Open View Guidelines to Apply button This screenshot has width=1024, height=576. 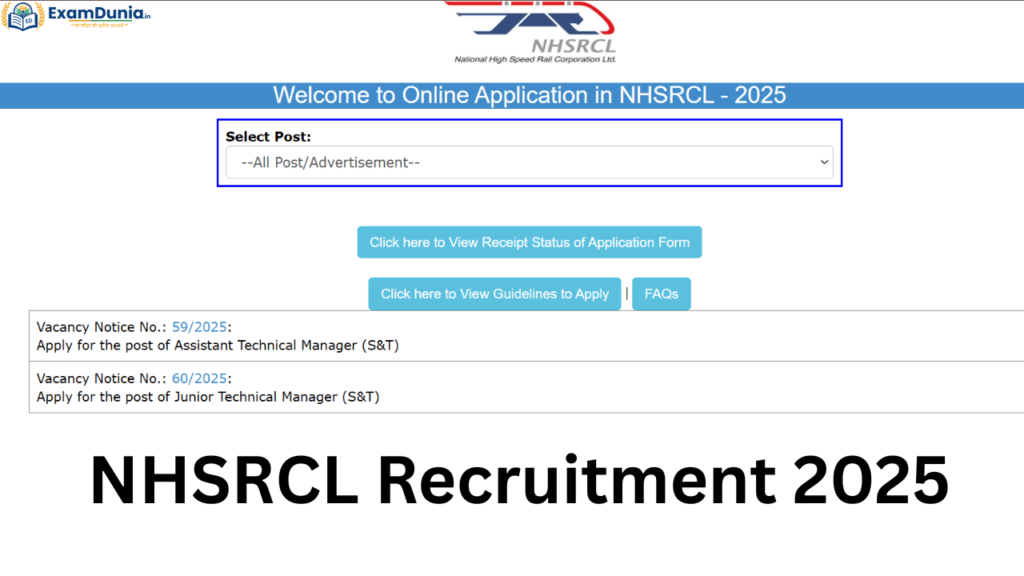(x=494, y=294)
